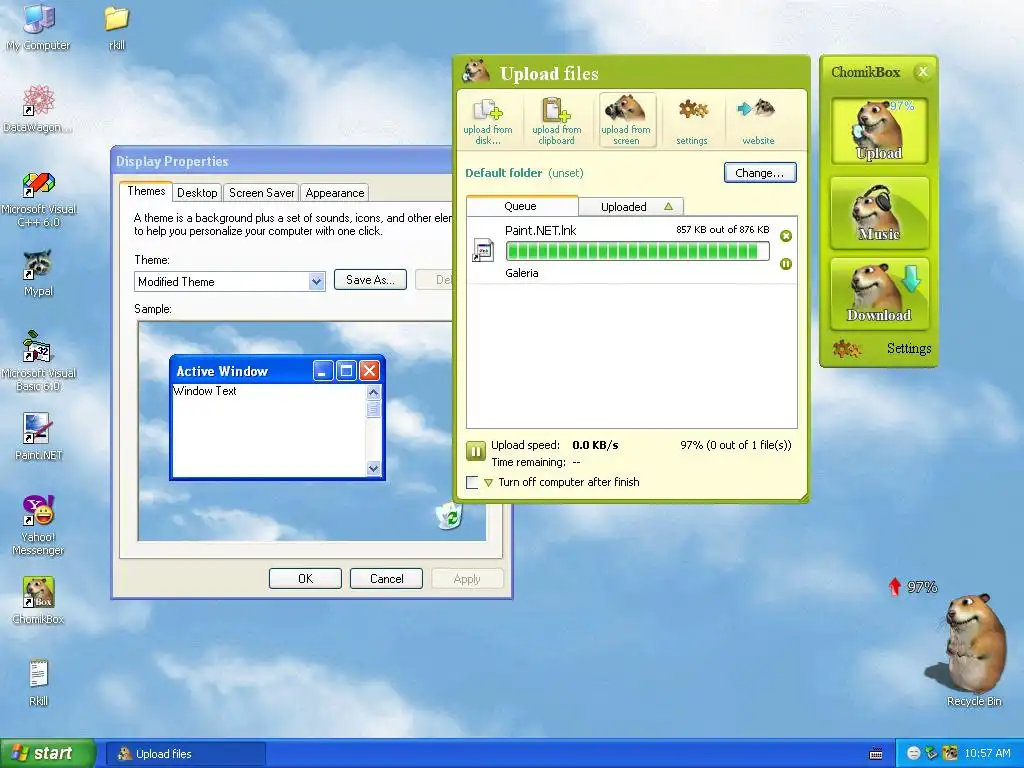Click Apply in Display Properties
Screen dimensions: 1024x768
467,579
